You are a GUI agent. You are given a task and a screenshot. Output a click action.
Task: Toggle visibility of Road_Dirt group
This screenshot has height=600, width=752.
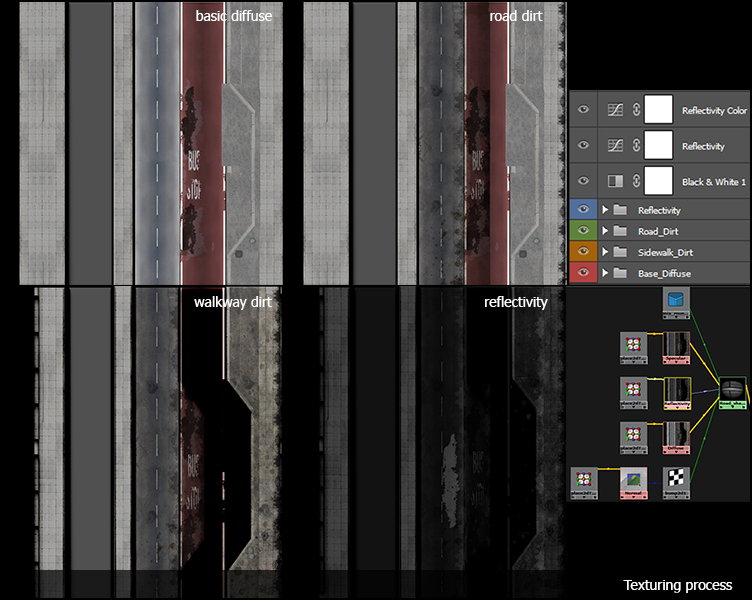click(x=584, y=231)
